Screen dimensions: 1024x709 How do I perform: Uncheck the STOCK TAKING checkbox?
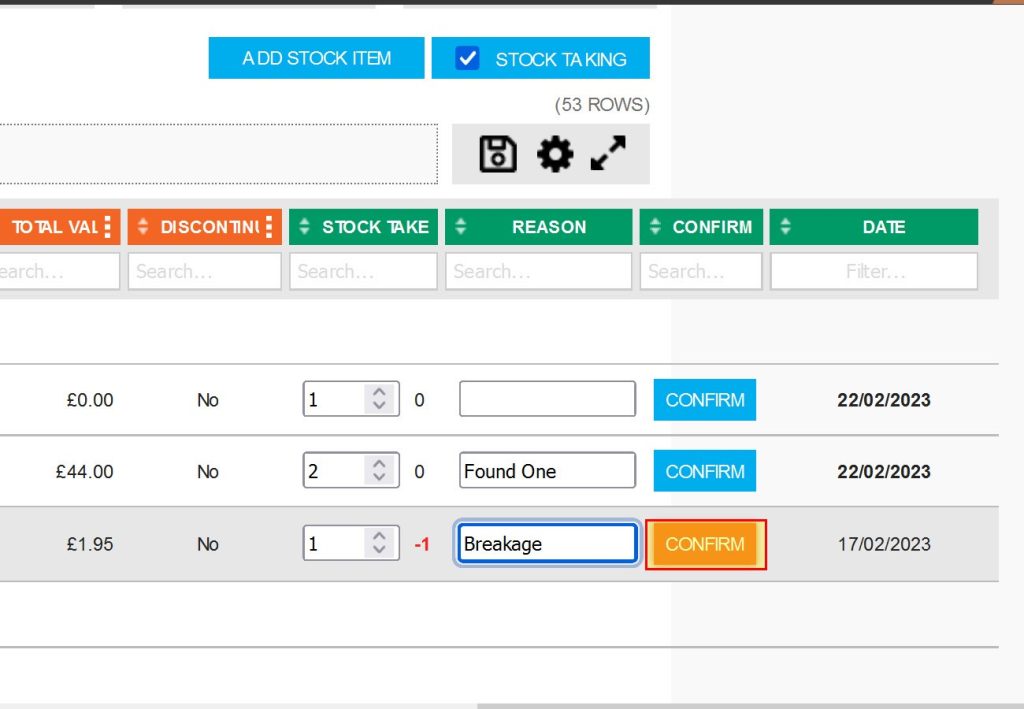468,57
